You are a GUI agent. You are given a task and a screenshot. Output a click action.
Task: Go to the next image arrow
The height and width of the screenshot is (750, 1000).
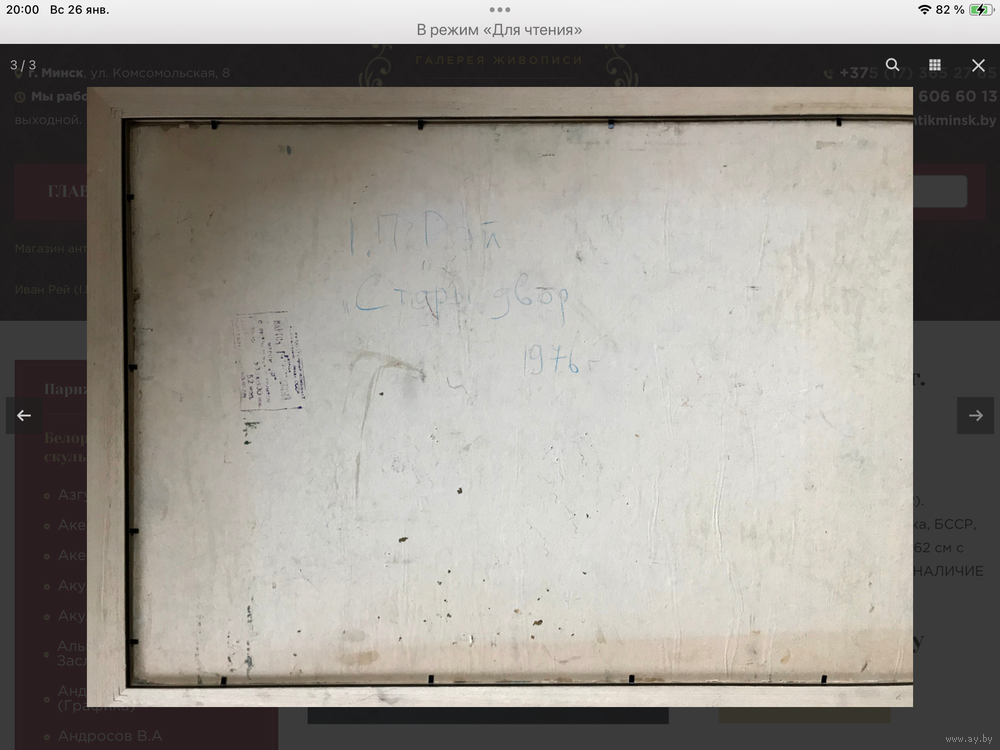click(x=975, y=416)
